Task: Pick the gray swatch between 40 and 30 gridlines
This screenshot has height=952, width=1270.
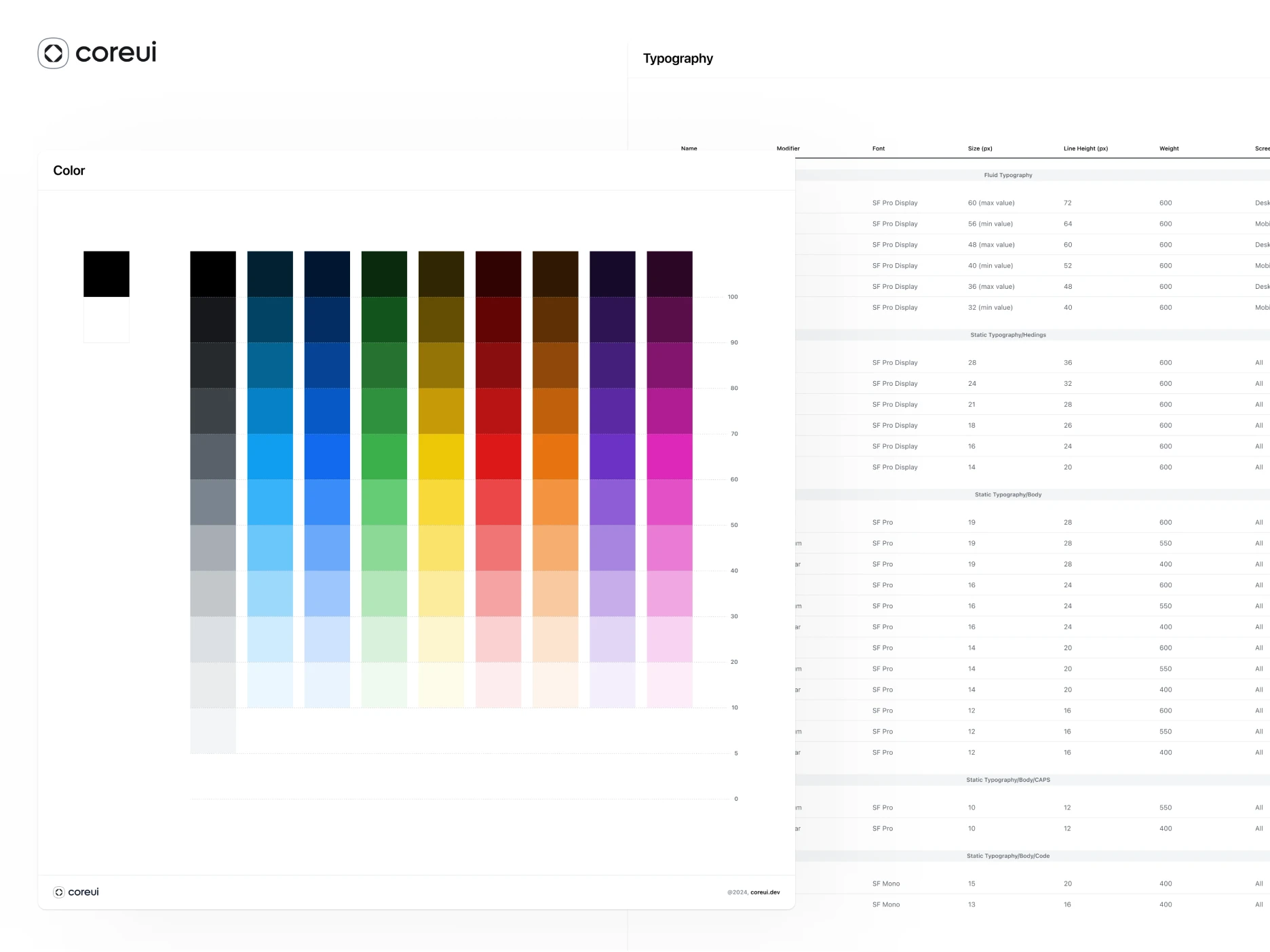Action: 213,593
